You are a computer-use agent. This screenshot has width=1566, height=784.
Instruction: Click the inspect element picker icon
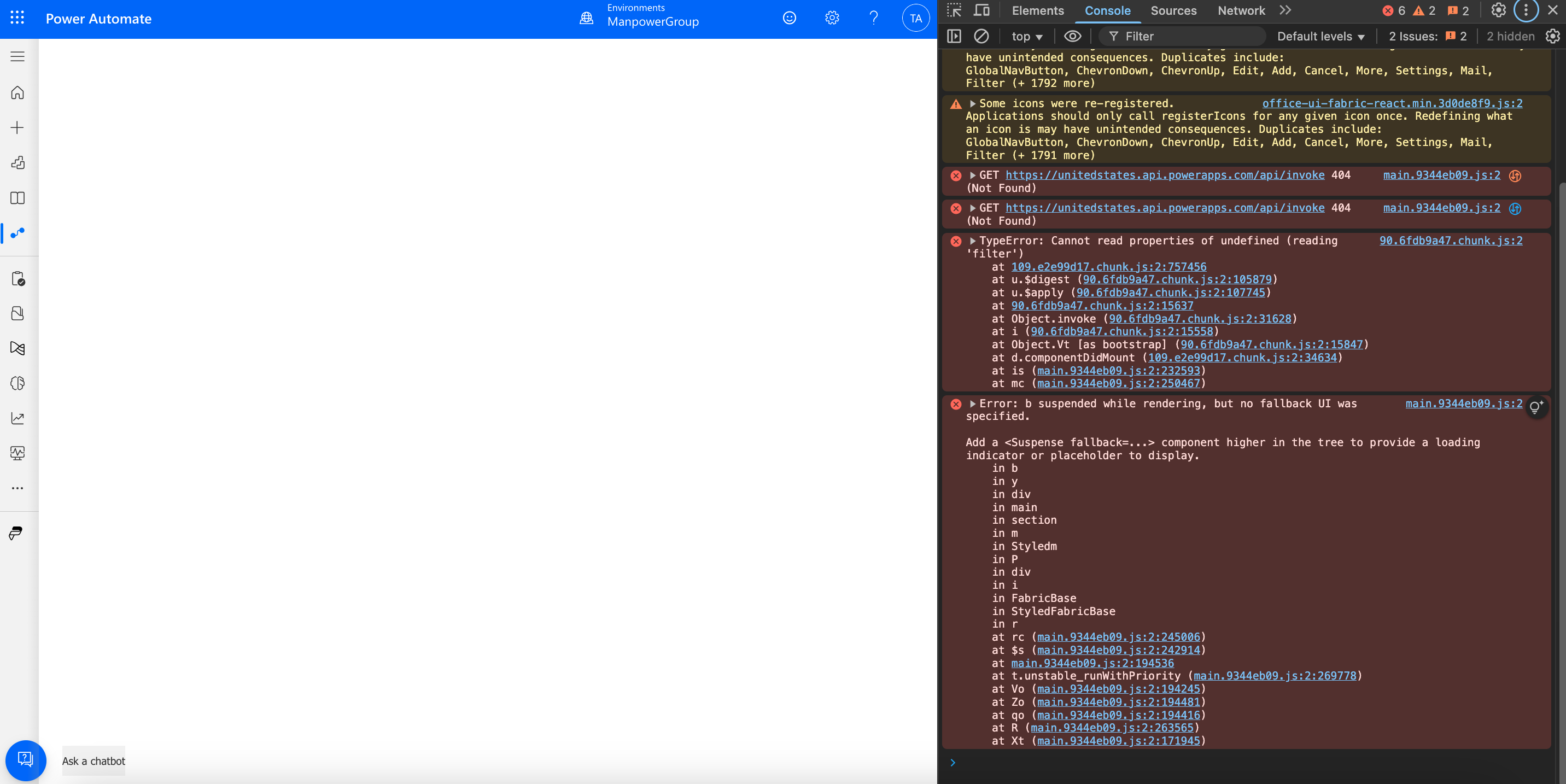(955, 10)
